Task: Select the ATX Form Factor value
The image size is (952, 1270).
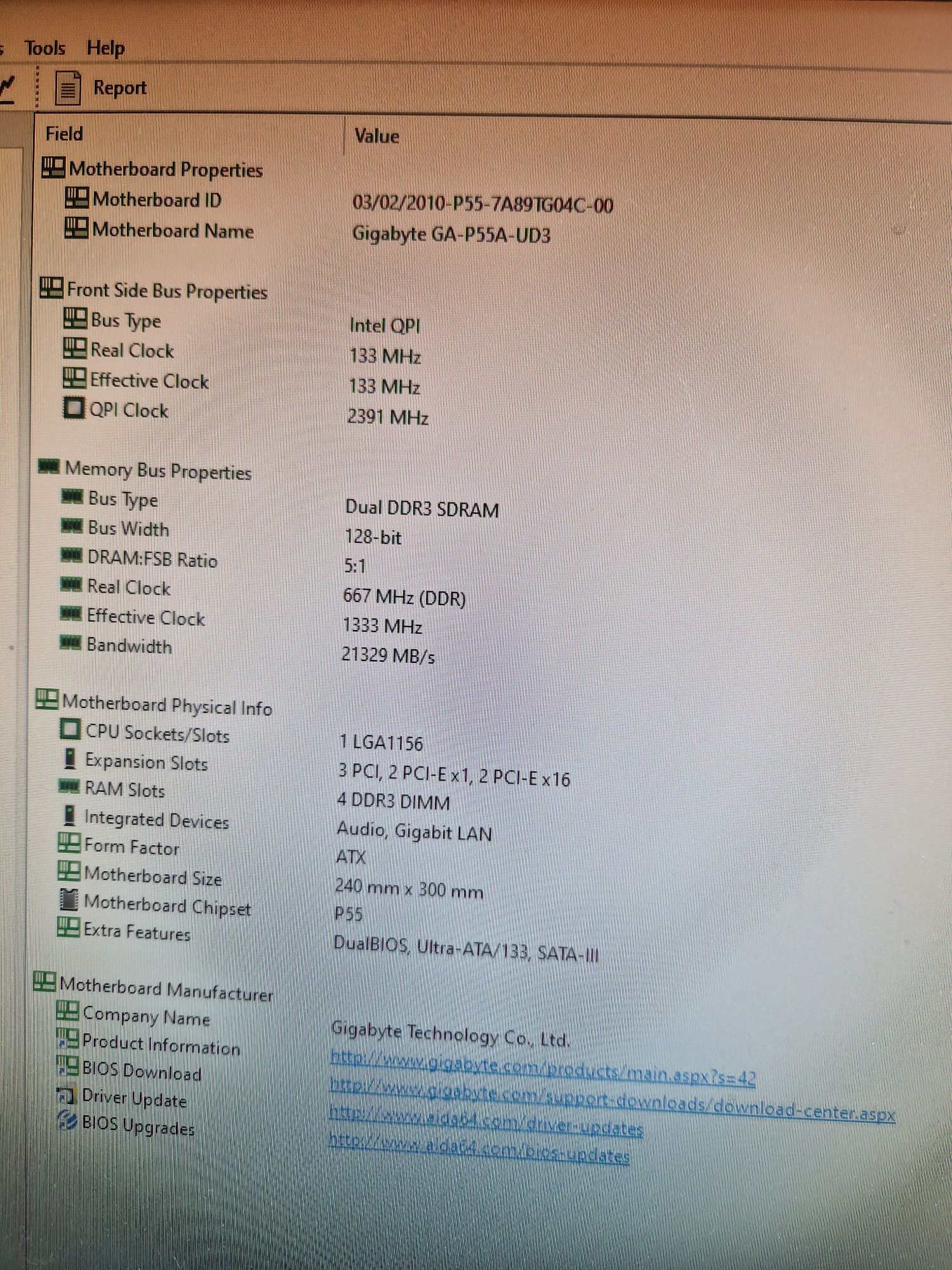Action: (x=351, y=857)
